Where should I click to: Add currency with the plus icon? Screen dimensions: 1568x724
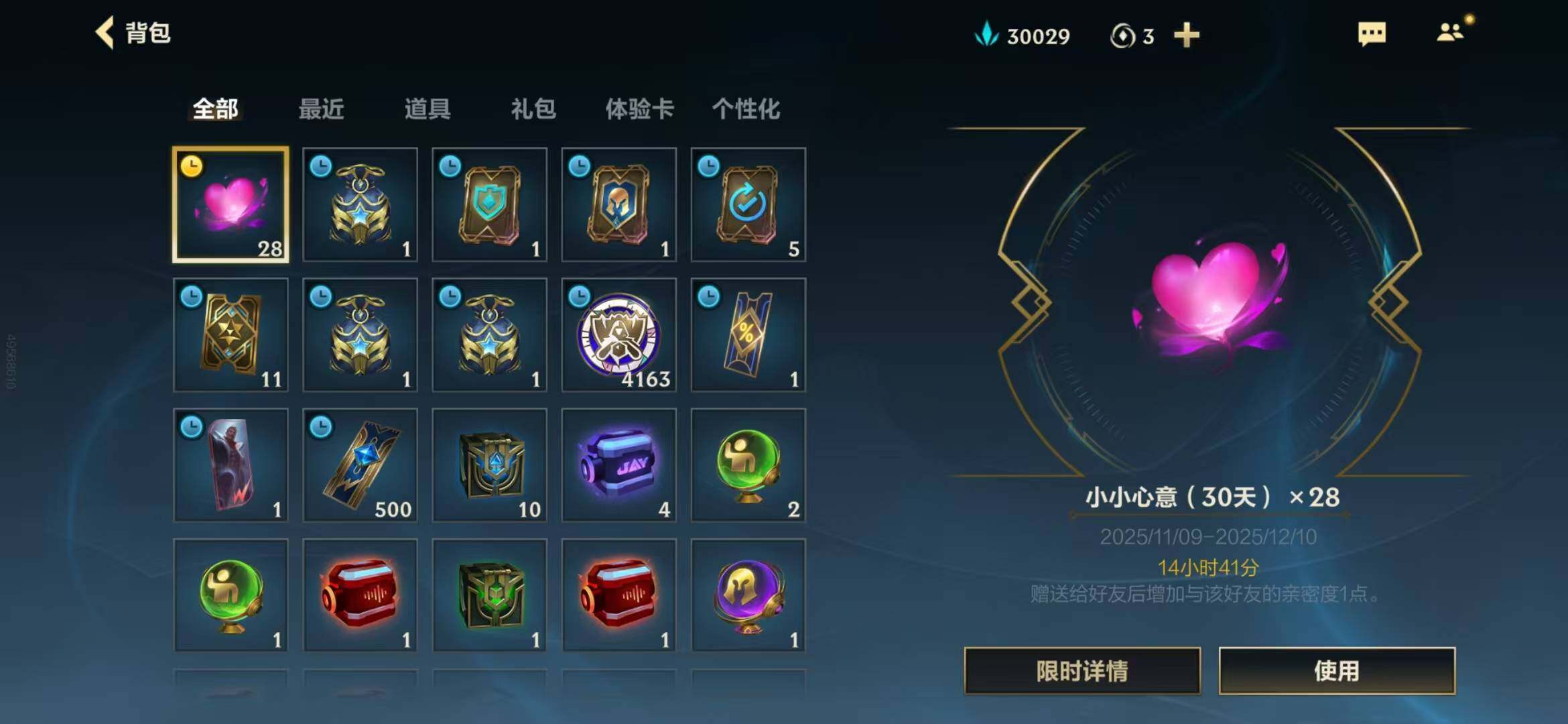pyautogui.click(x=1186, y=35)
